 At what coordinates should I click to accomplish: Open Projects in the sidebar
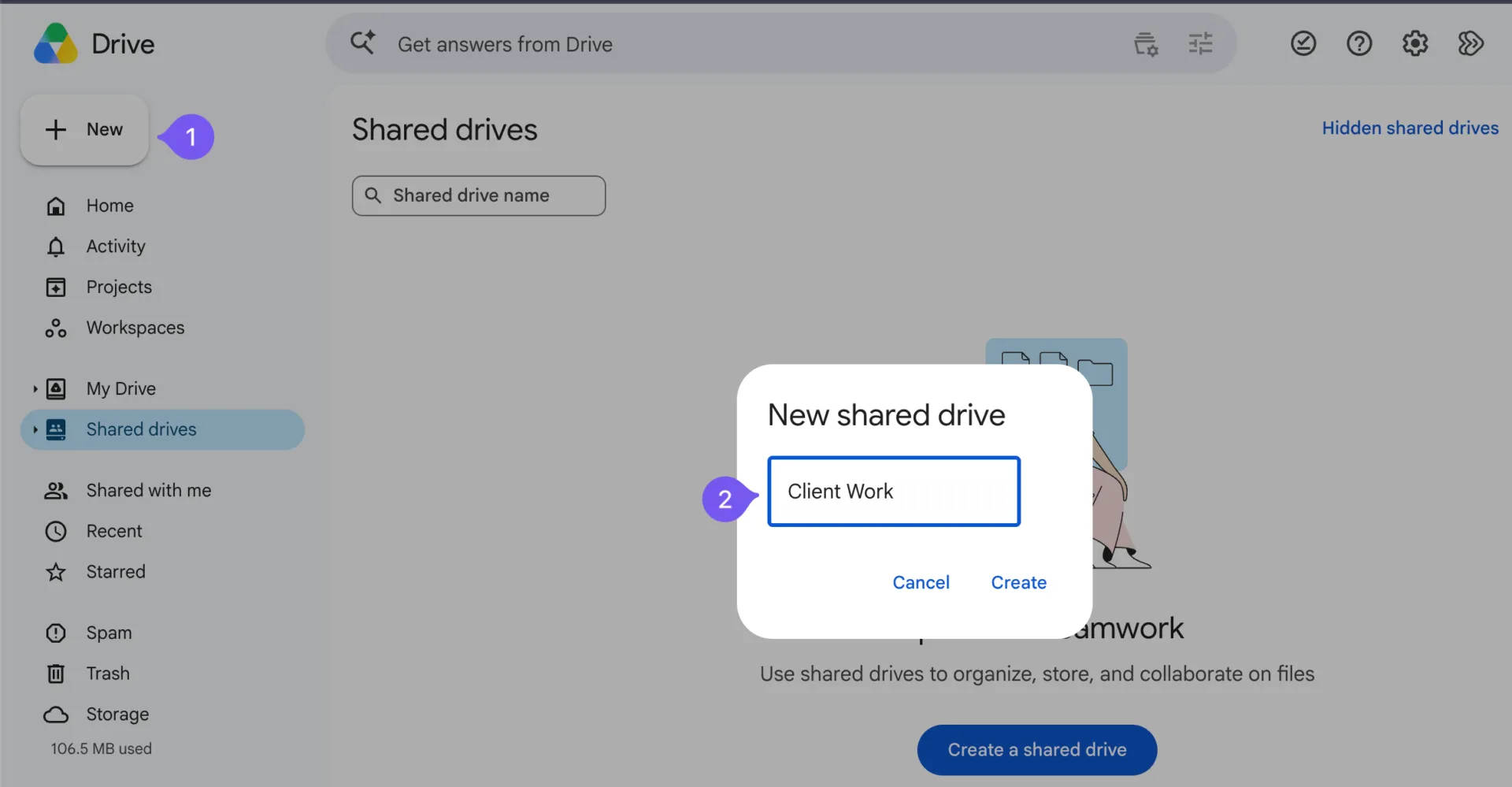(x=119, y=287)
